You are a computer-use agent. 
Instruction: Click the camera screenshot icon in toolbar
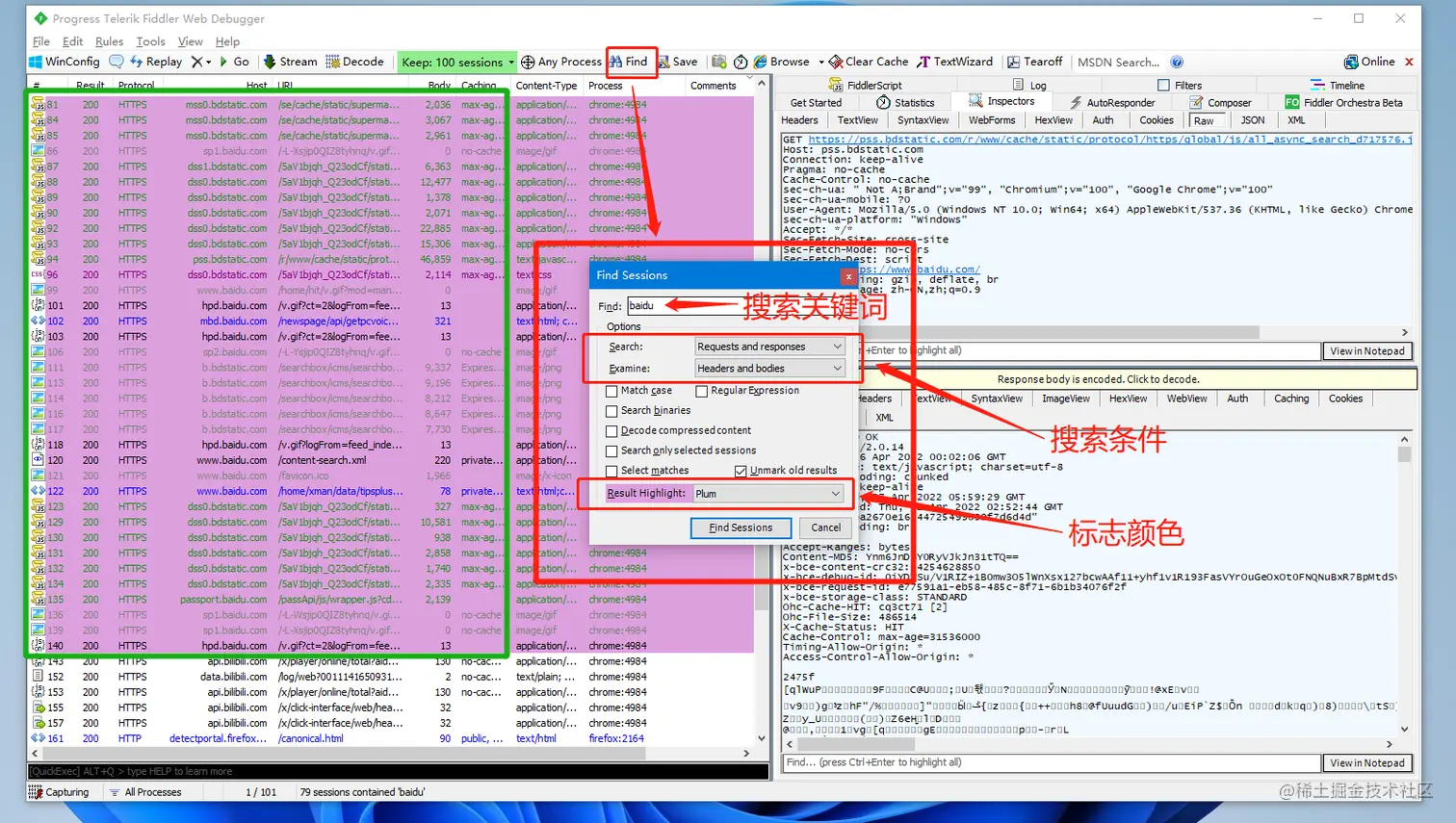(718, 62)
